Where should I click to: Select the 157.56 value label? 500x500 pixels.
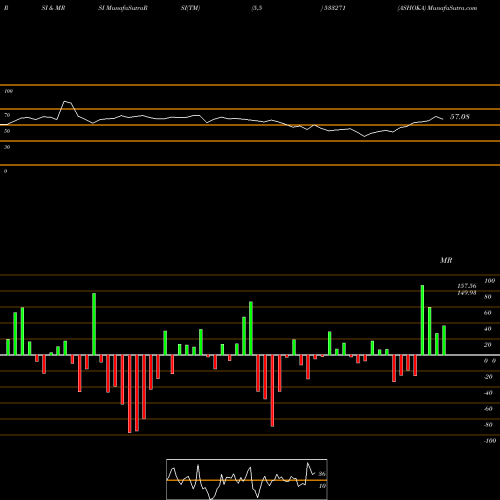[467, 286]
